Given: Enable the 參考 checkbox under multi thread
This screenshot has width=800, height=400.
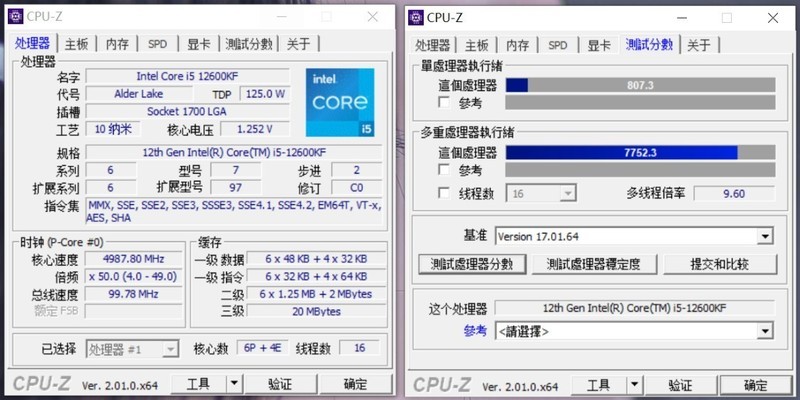Looking at the screenshot, I should [x=444, y=169].
